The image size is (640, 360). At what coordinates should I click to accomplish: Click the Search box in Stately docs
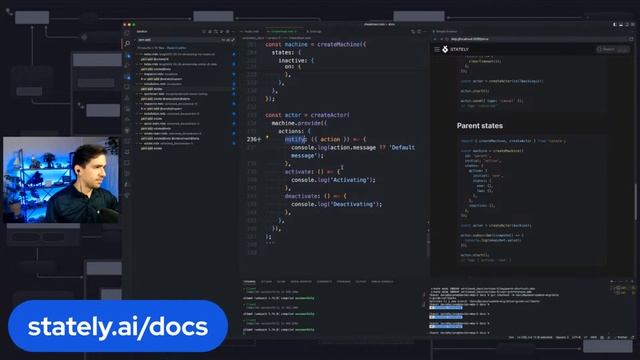pyautogui.click(x=612, y=49)
